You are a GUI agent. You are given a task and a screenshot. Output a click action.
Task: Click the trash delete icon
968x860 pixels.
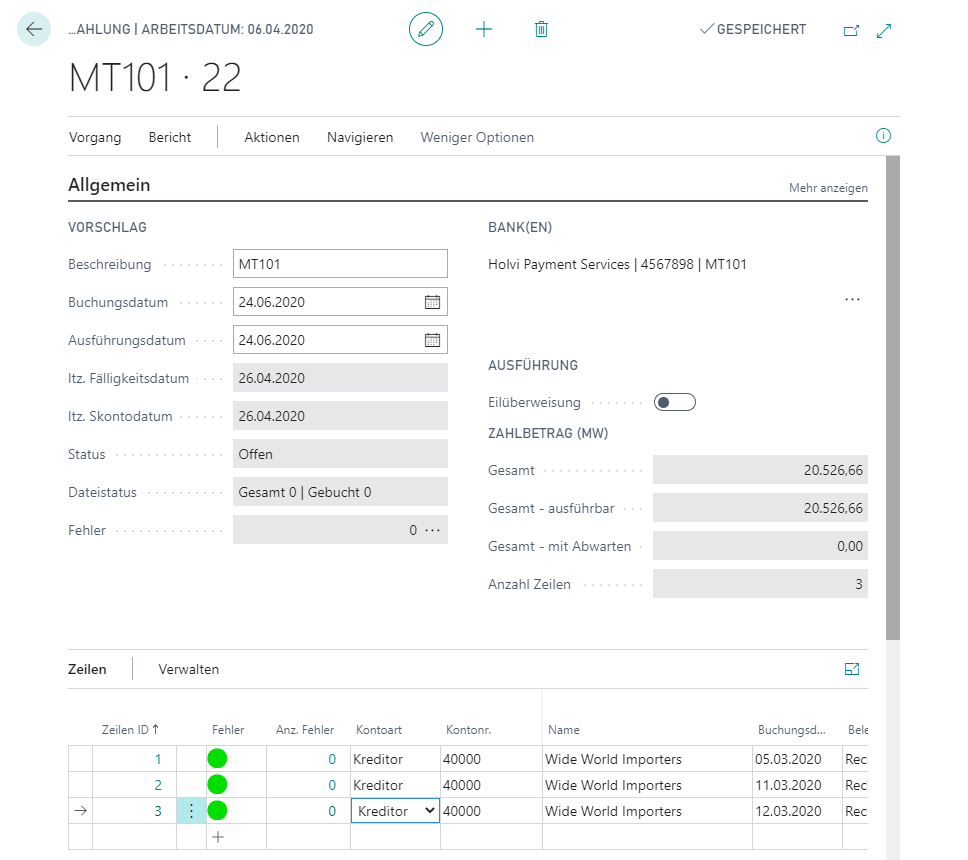(541, 29)
